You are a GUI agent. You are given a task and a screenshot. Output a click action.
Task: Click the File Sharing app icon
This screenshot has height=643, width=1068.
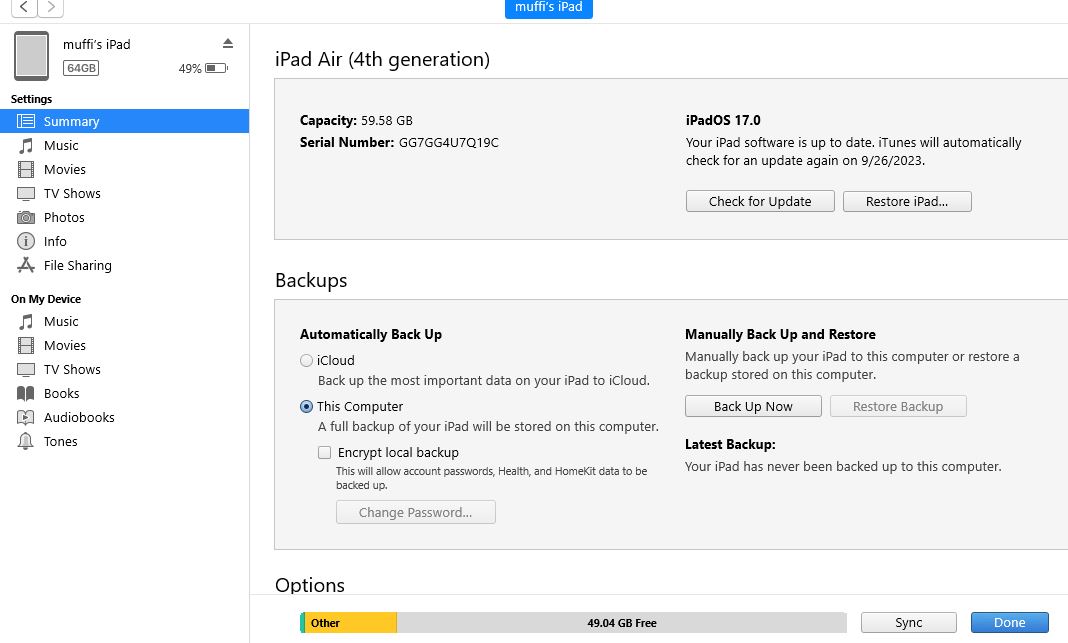pos(26,266)
